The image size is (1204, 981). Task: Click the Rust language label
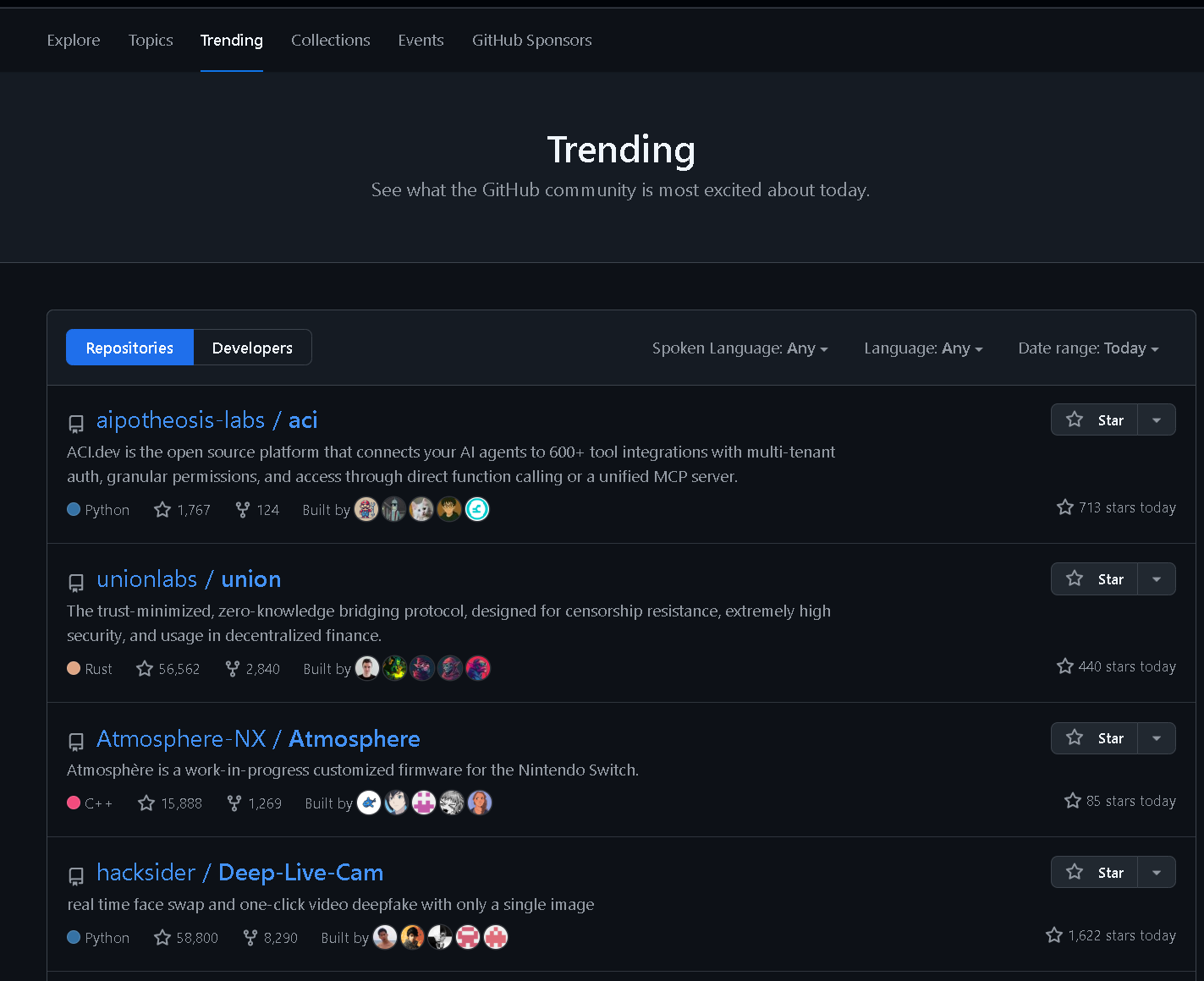[90, 669]
